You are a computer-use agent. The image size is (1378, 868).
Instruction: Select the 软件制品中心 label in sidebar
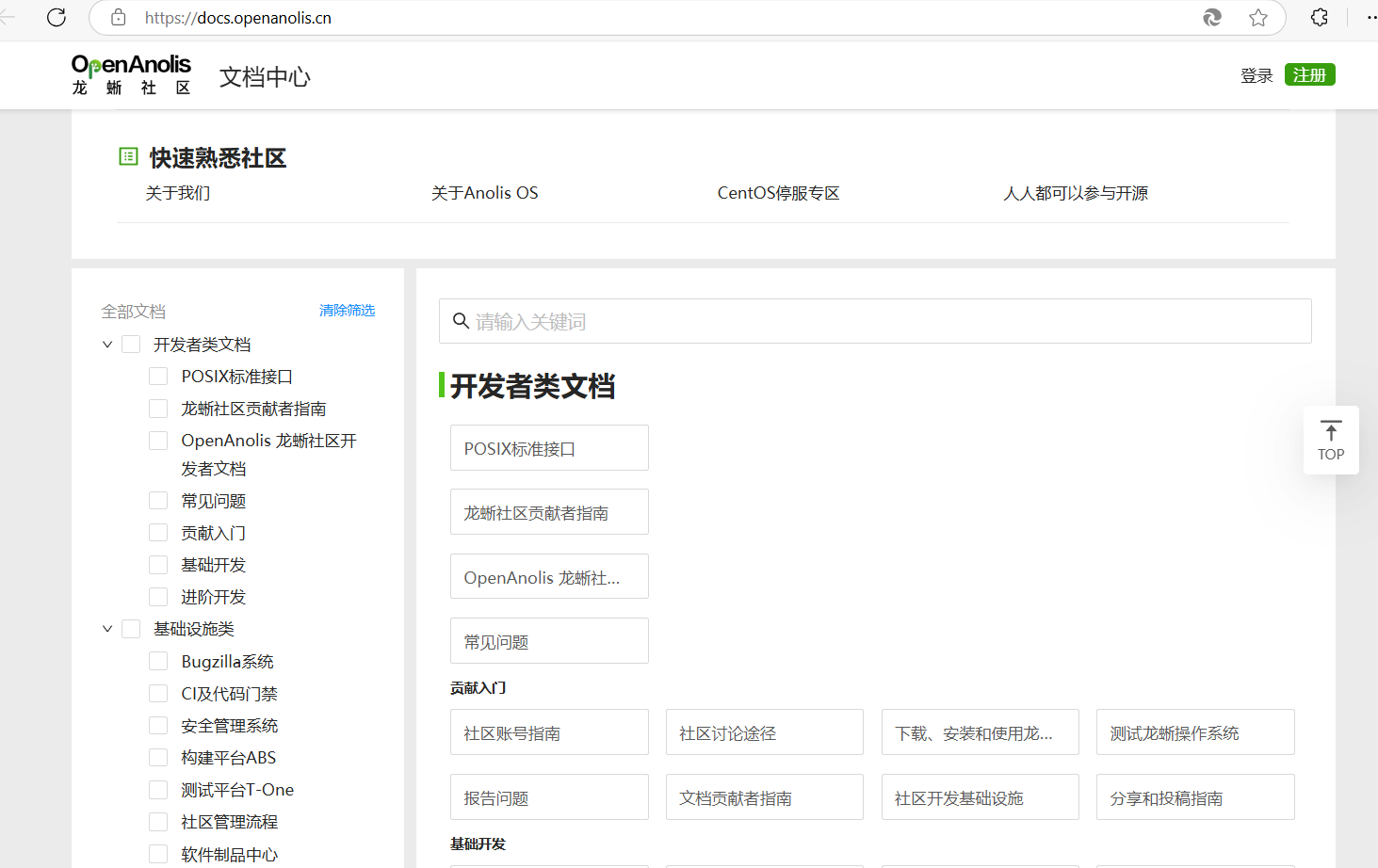[x=229, y=855]
